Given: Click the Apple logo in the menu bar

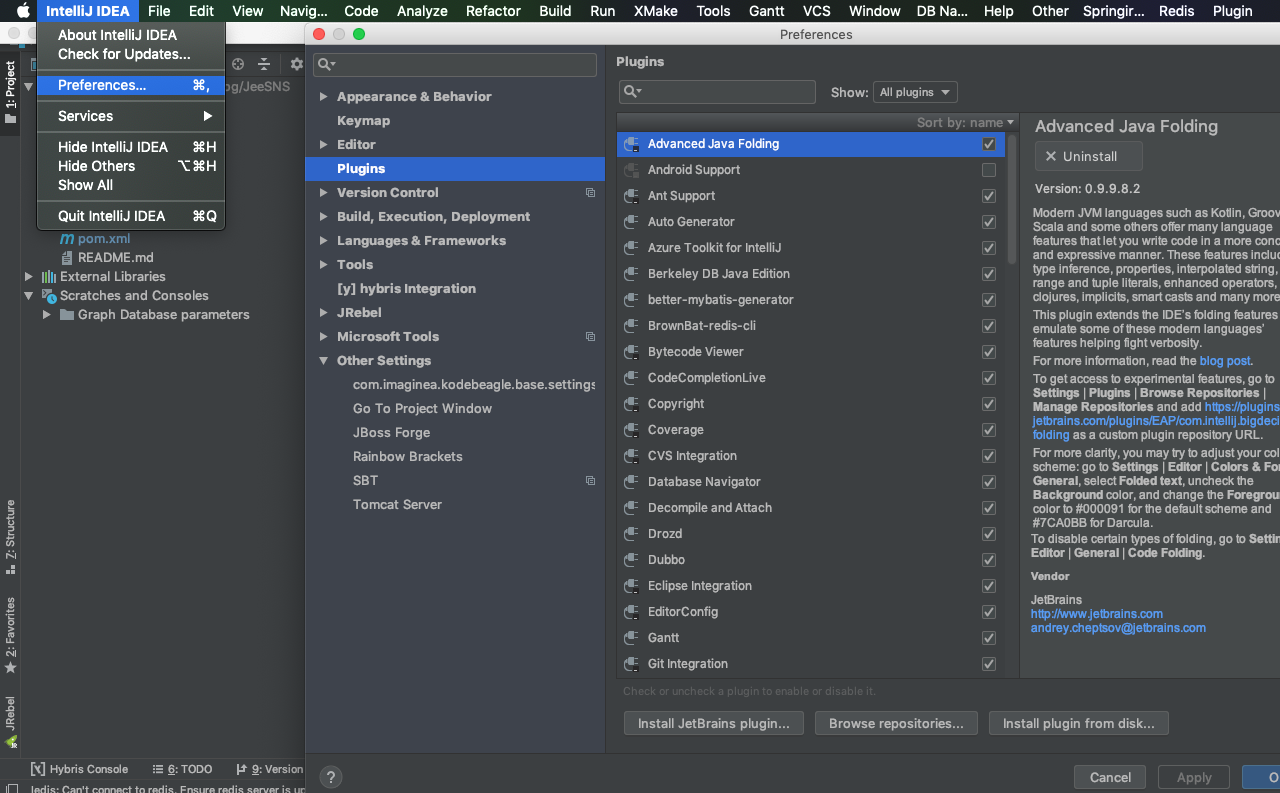Looking at the screenshot, I should [x=22, y=11].
